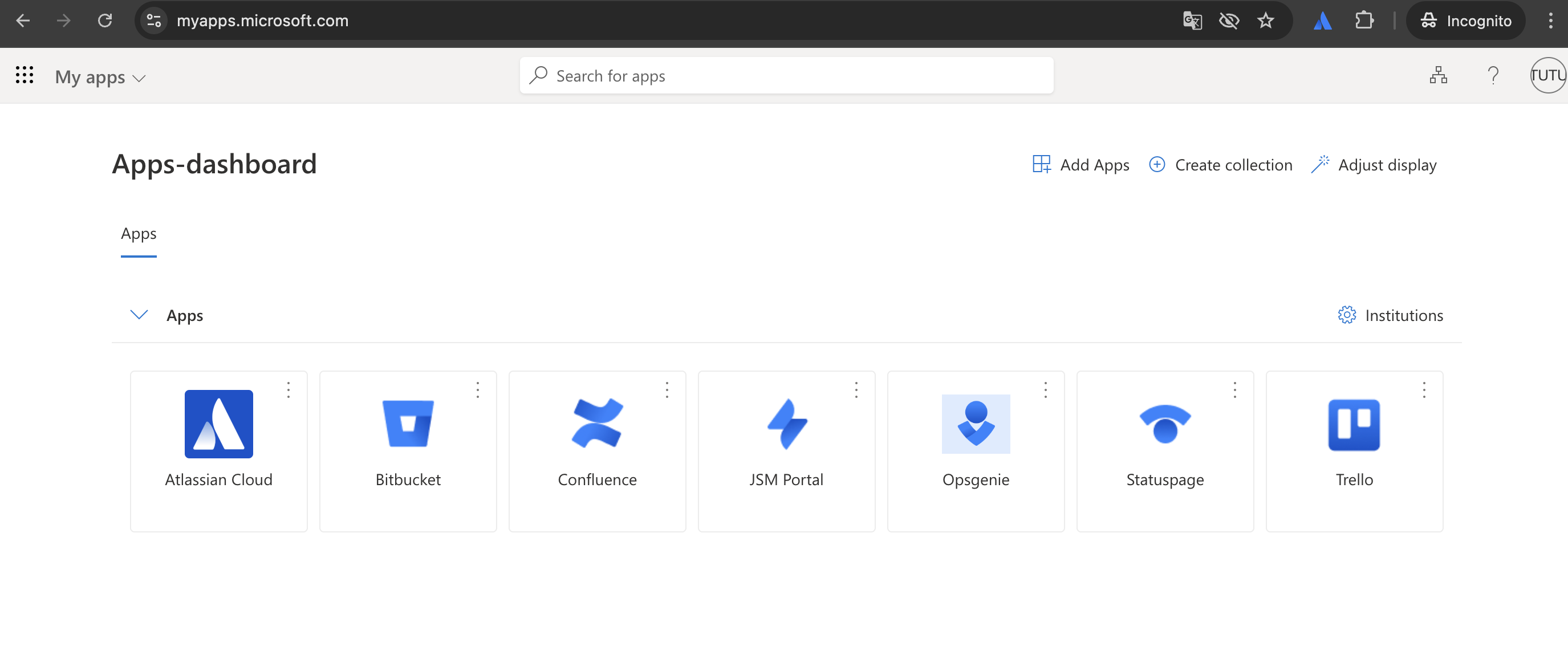Open the Institutions label

point(1404,315)
